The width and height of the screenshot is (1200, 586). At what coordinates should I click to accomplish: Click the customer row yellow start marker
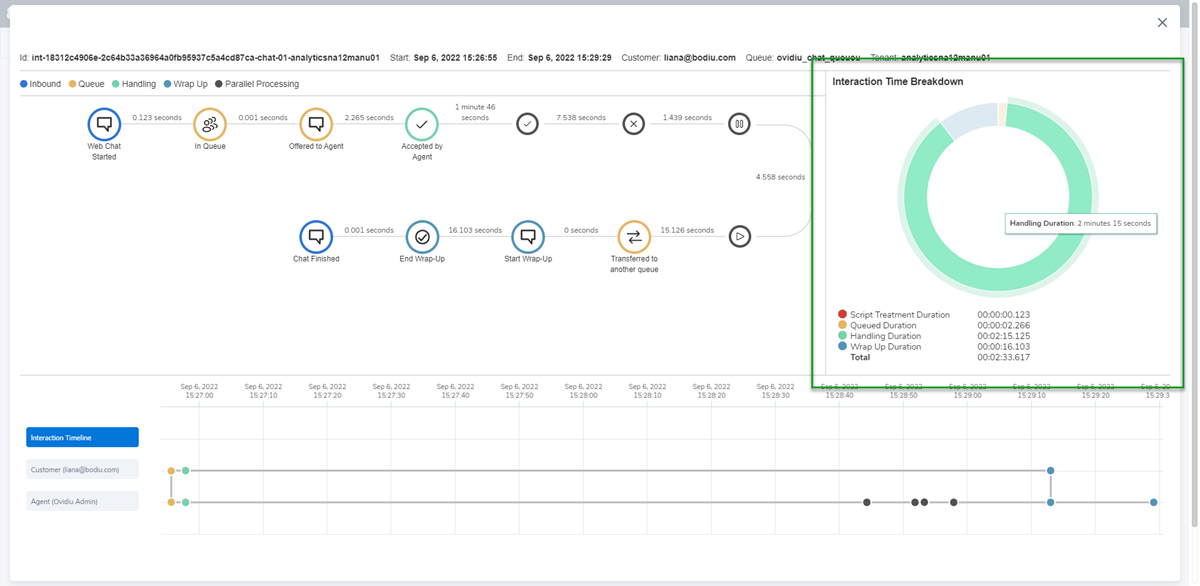pyautogui.click(x=171, y=470)
